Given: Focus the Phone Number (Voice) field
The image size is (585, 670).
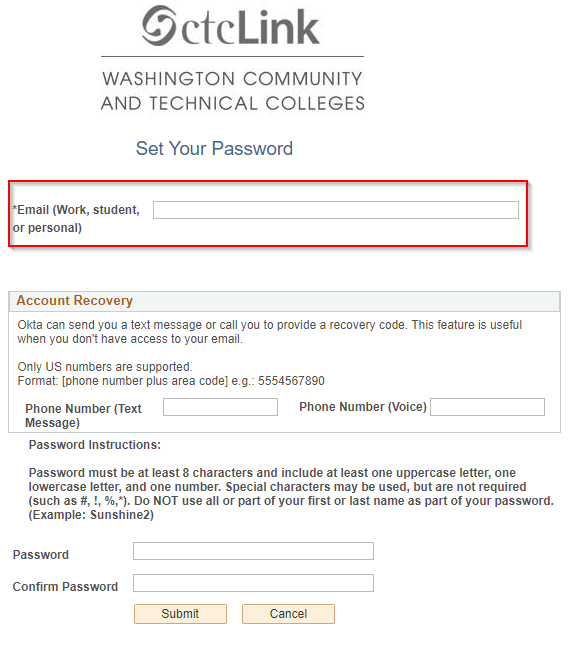Looking at the screenshot, I should coord(488,407).
